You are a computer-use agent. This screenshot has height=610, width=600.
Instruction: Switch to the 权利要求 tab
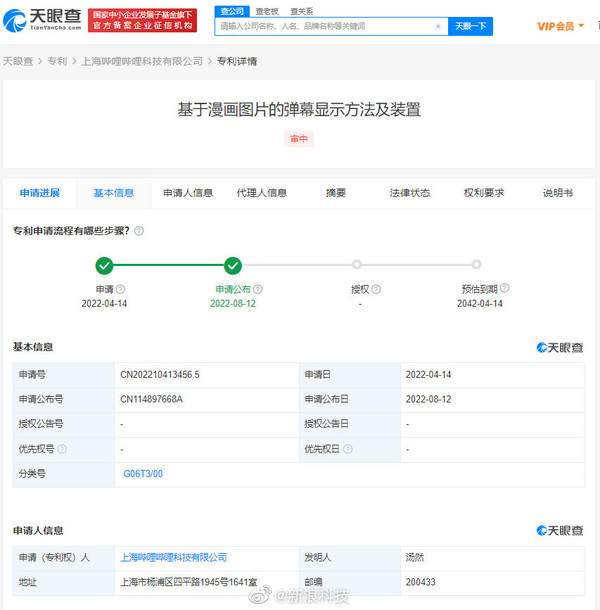484,193
